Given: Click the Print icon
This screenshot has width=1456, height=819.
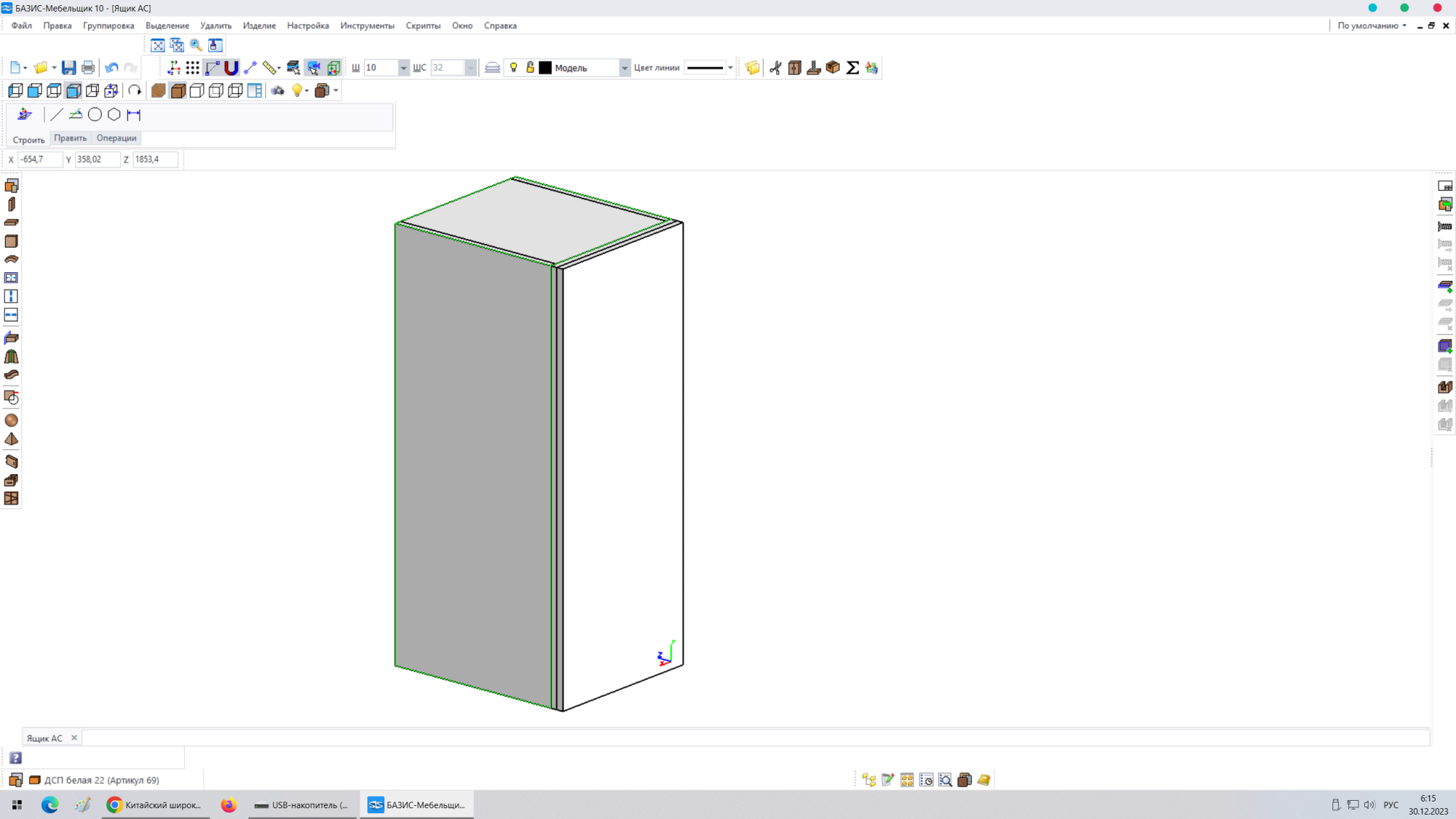Looking at the screenshot, I should click(88, 68).
